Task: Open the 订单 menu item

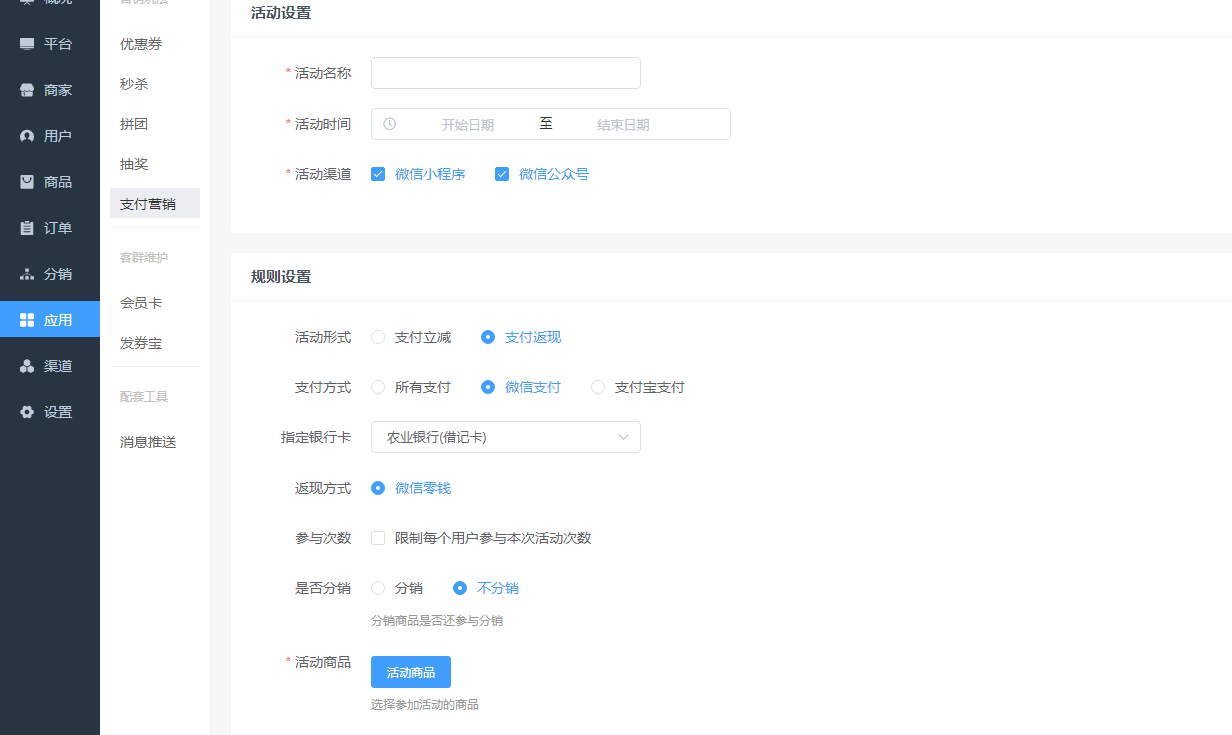Action: pos(50,228)
